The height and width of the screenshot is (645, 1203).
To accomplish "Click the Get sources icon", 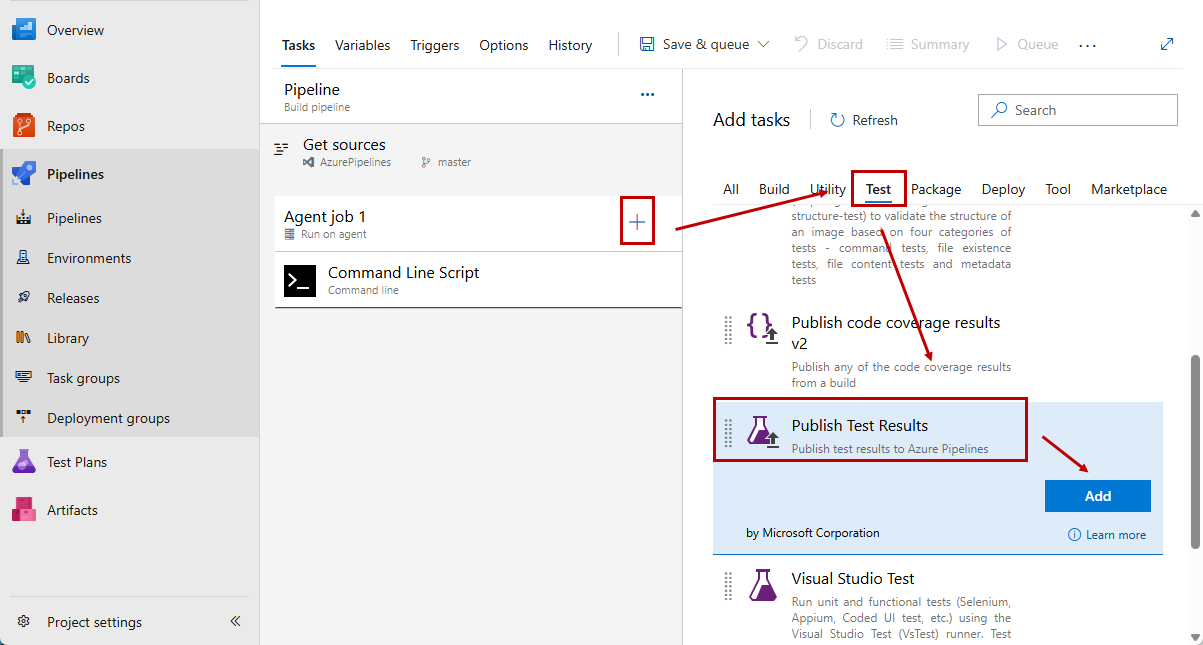I will coord(281,150).
